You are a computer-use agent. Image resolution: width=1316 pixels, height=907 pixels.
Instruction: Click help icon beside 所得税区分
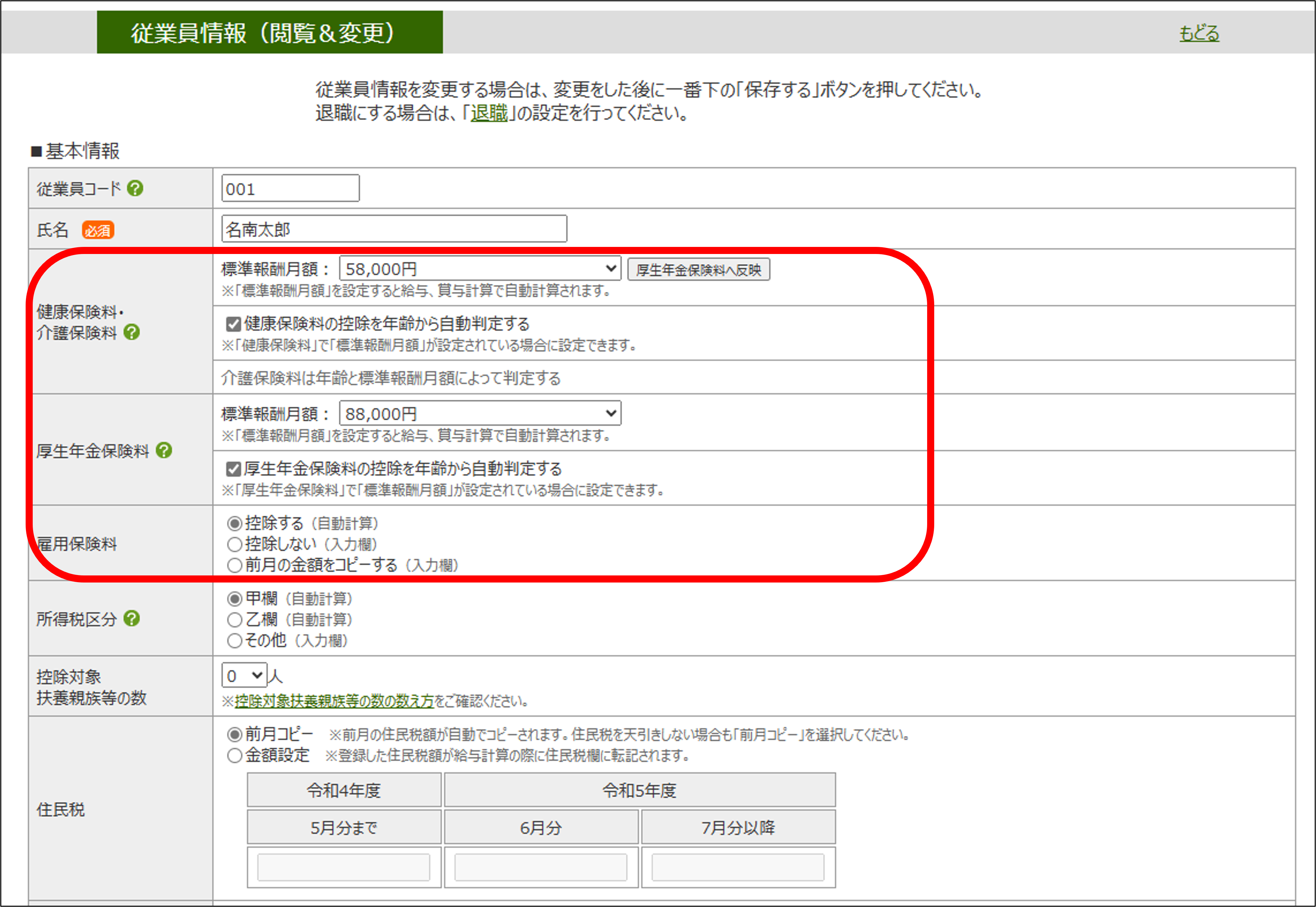[131, 618]
